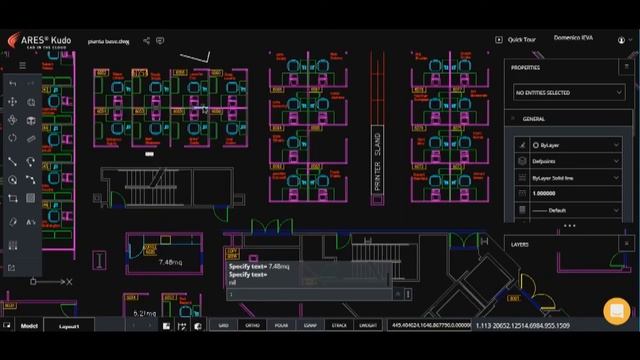This screenshot has width=640, height=360.
Task: Switch to the Model tab
Action: pyautogui.click(x=29, y=326)
